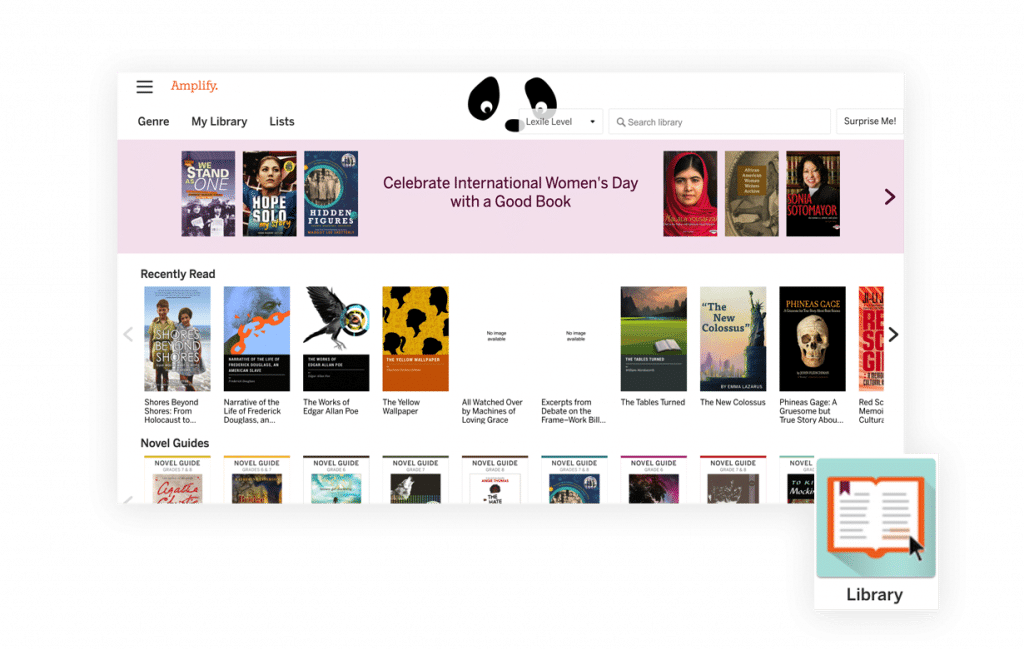Click The Tables Turned title link
1024x650 pixels.
(652, 402)
